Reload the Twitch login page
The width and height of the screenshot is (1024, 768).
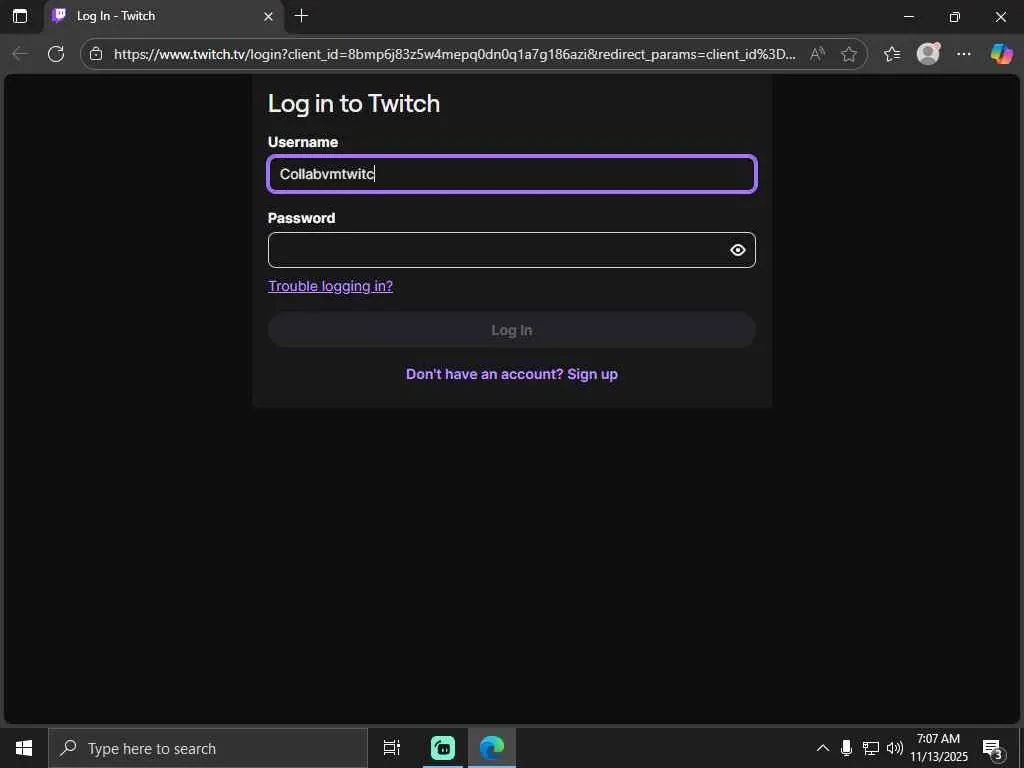(56, 54)
